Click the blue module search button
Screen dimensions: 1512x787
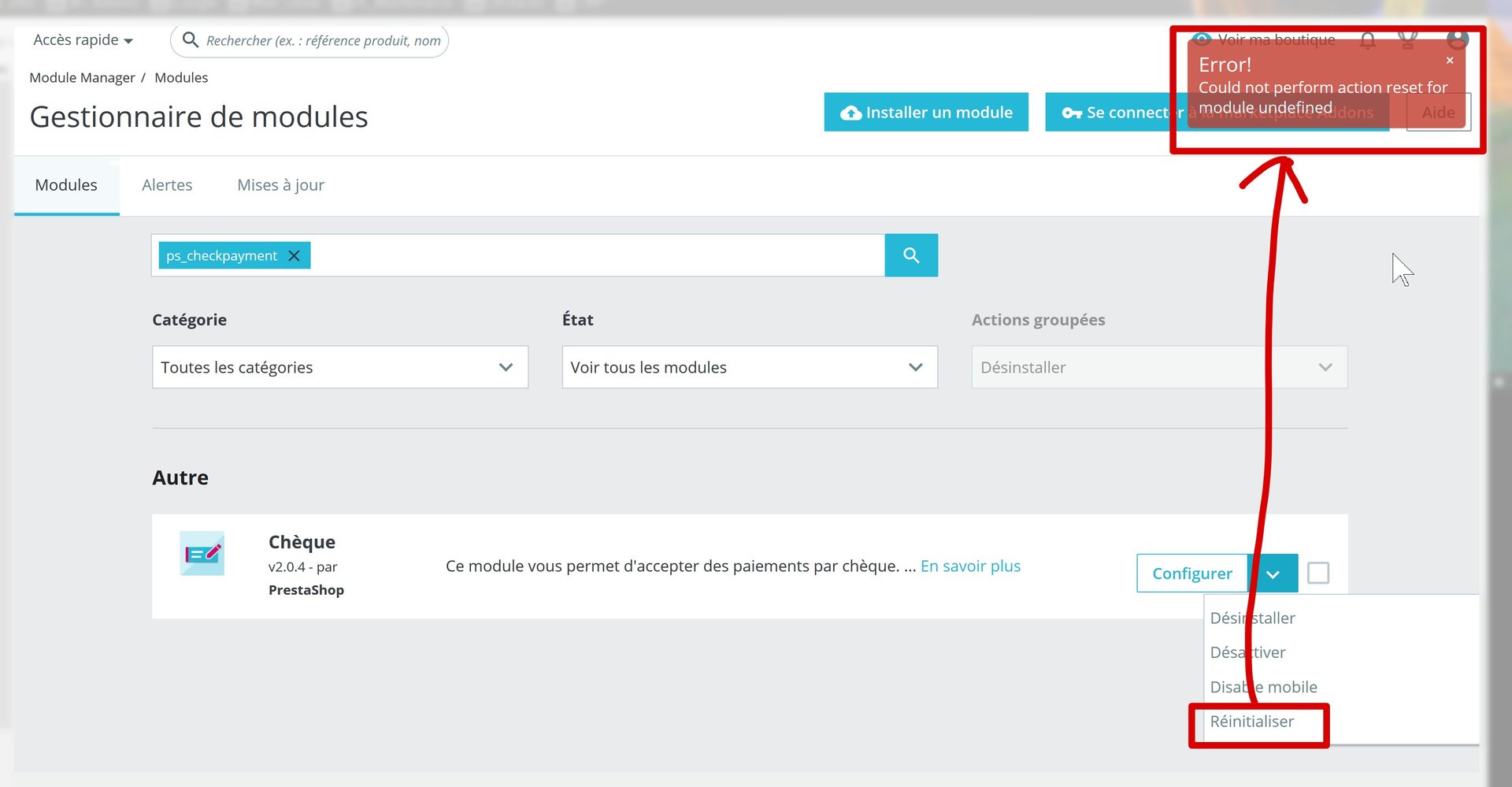coord(911,255)
